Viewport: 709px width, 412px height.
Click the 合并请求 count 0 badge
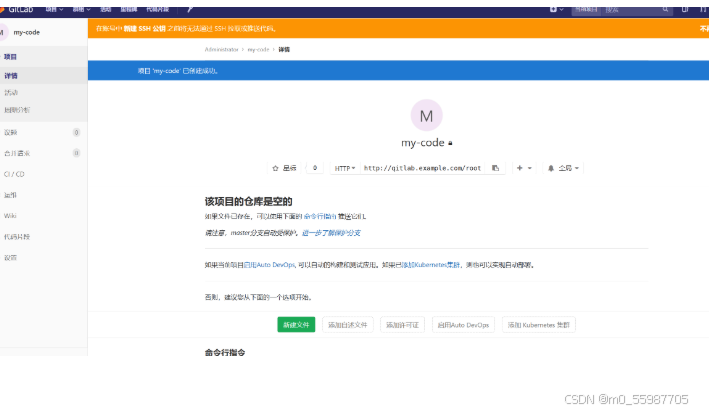click(x=76, y=153)
